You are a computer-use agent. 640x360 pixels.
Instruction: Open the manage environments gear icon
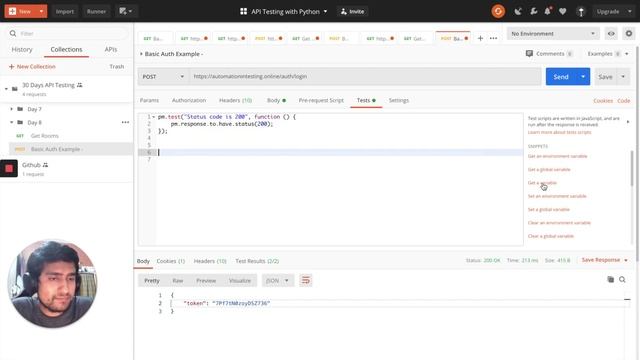tap(629, 33)
